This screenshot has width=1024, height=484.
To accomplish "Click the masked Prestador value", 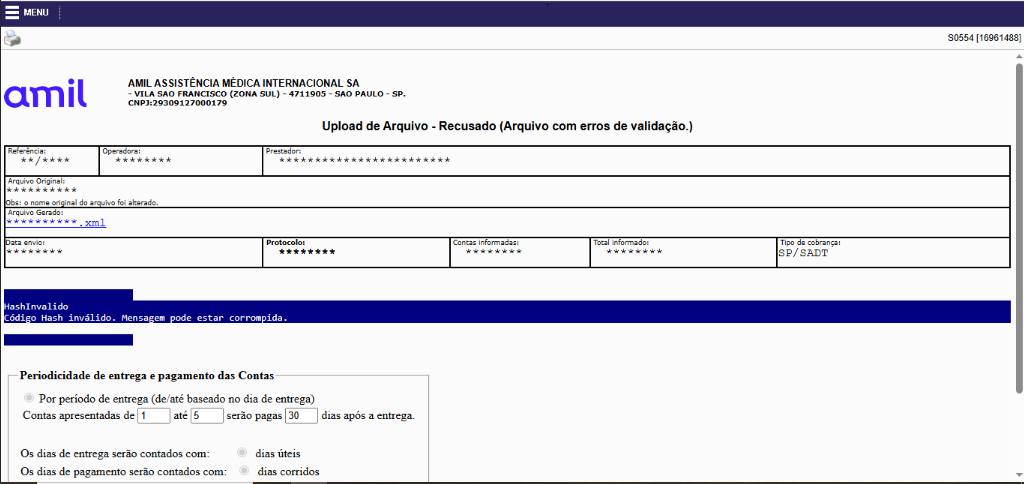I will 364,160.
